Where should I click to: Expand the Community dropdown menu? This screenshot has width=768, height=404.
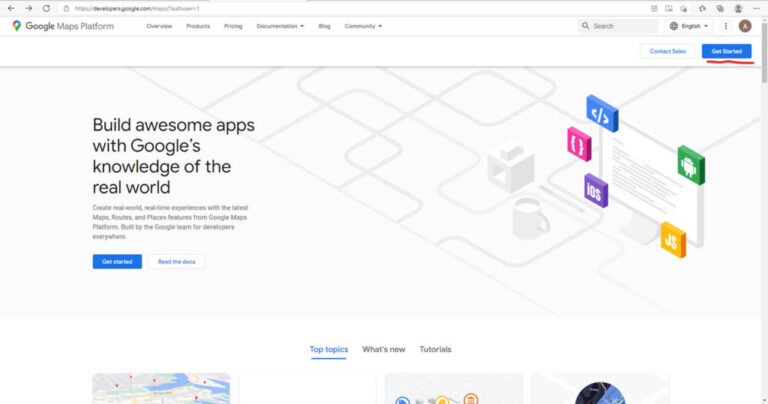click(363, 26)
